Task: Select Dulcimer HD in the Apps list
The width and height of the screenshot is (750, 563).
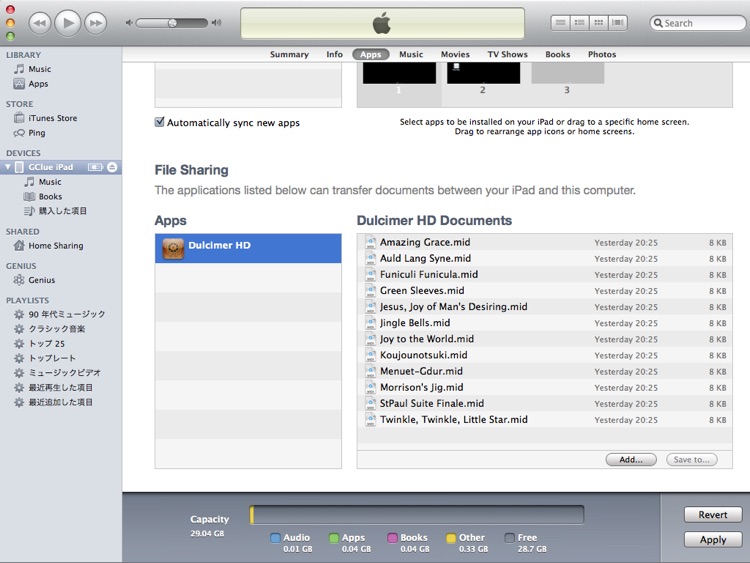Action: tap(248, 248)
